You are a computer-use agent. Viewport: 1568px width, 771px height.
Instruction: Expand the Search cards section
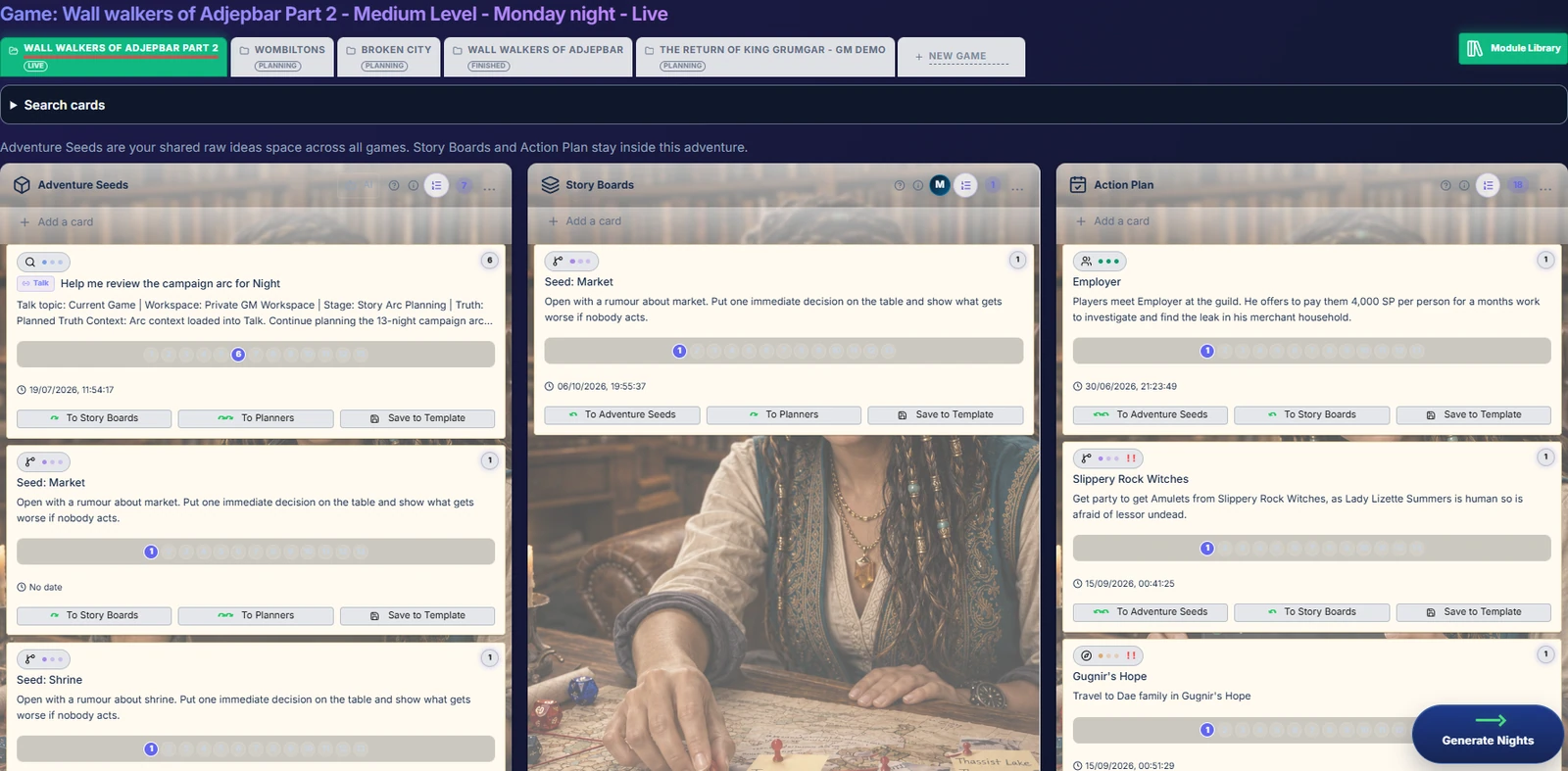click(x=783, y=105)
